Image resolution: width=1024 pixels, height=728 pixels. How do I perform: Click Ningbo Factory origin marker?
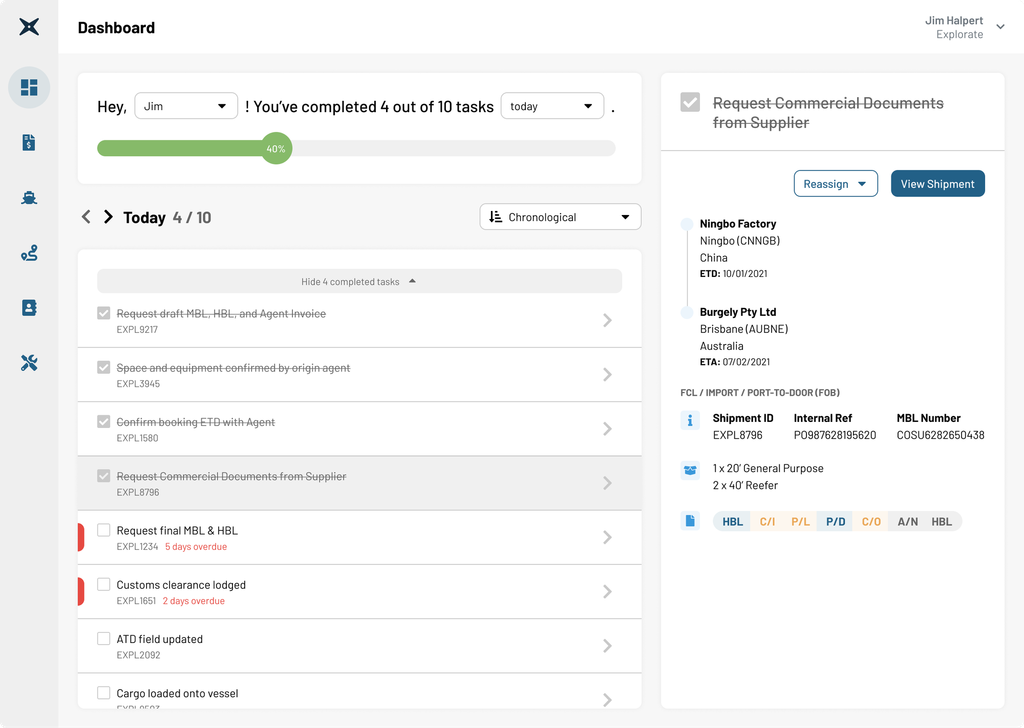pos(687,224)
